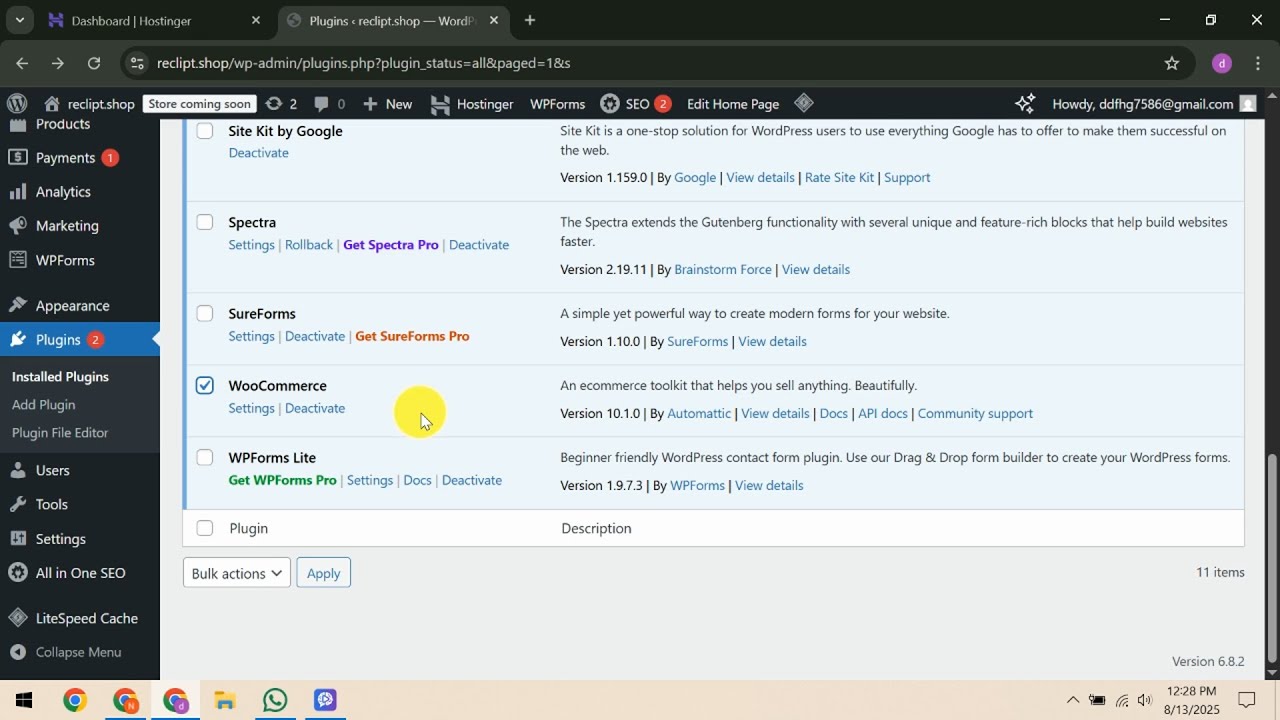Click the Store coming soon badge
This screenshot has height=720, width=1280.
click(x=199, y=104)
